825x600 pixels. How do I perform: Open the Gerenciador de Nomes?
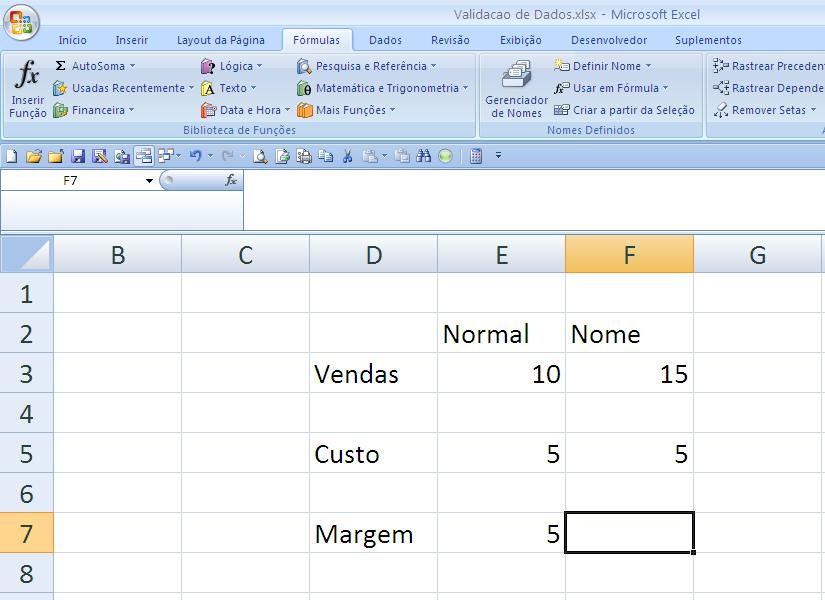coord(514,88)
